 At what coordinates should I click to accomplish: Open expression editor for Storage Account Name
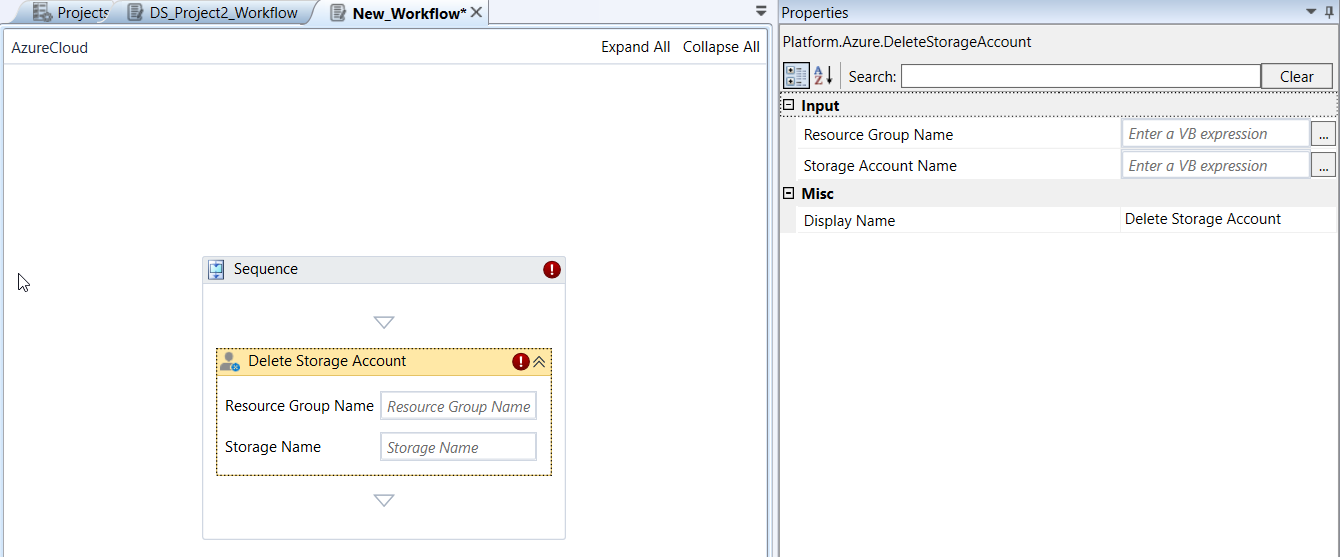[x=1324, y=166]
